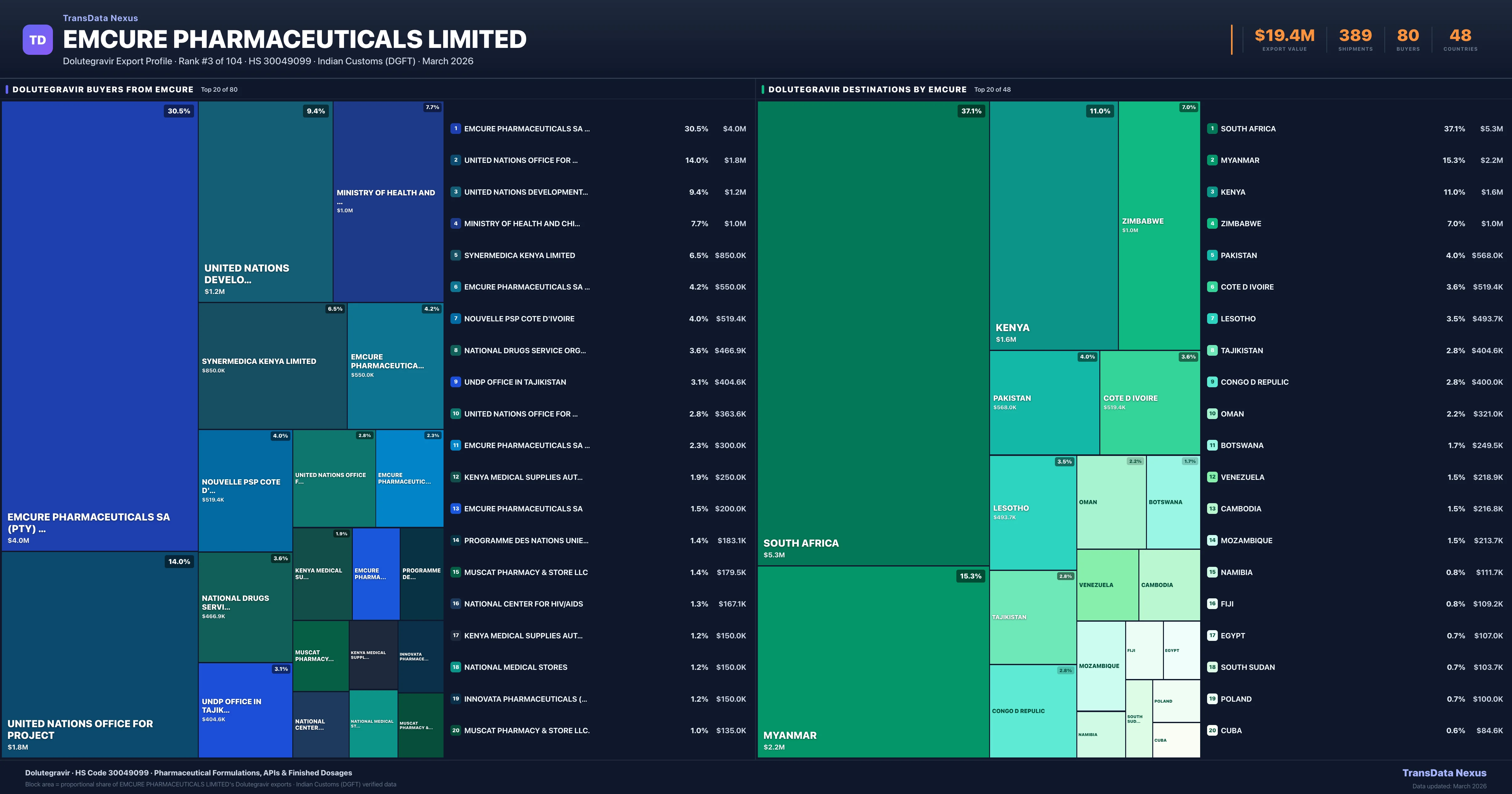Click the 37.1% badge on South Africa block

point(971,111)
